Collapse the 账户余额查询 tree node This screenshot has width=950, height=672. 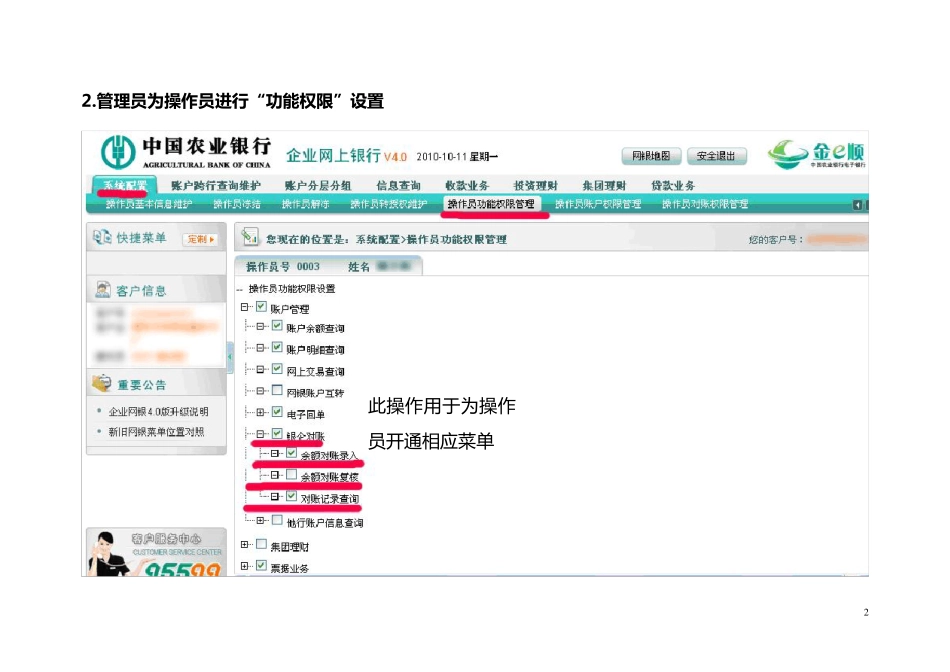coord(261,327)
